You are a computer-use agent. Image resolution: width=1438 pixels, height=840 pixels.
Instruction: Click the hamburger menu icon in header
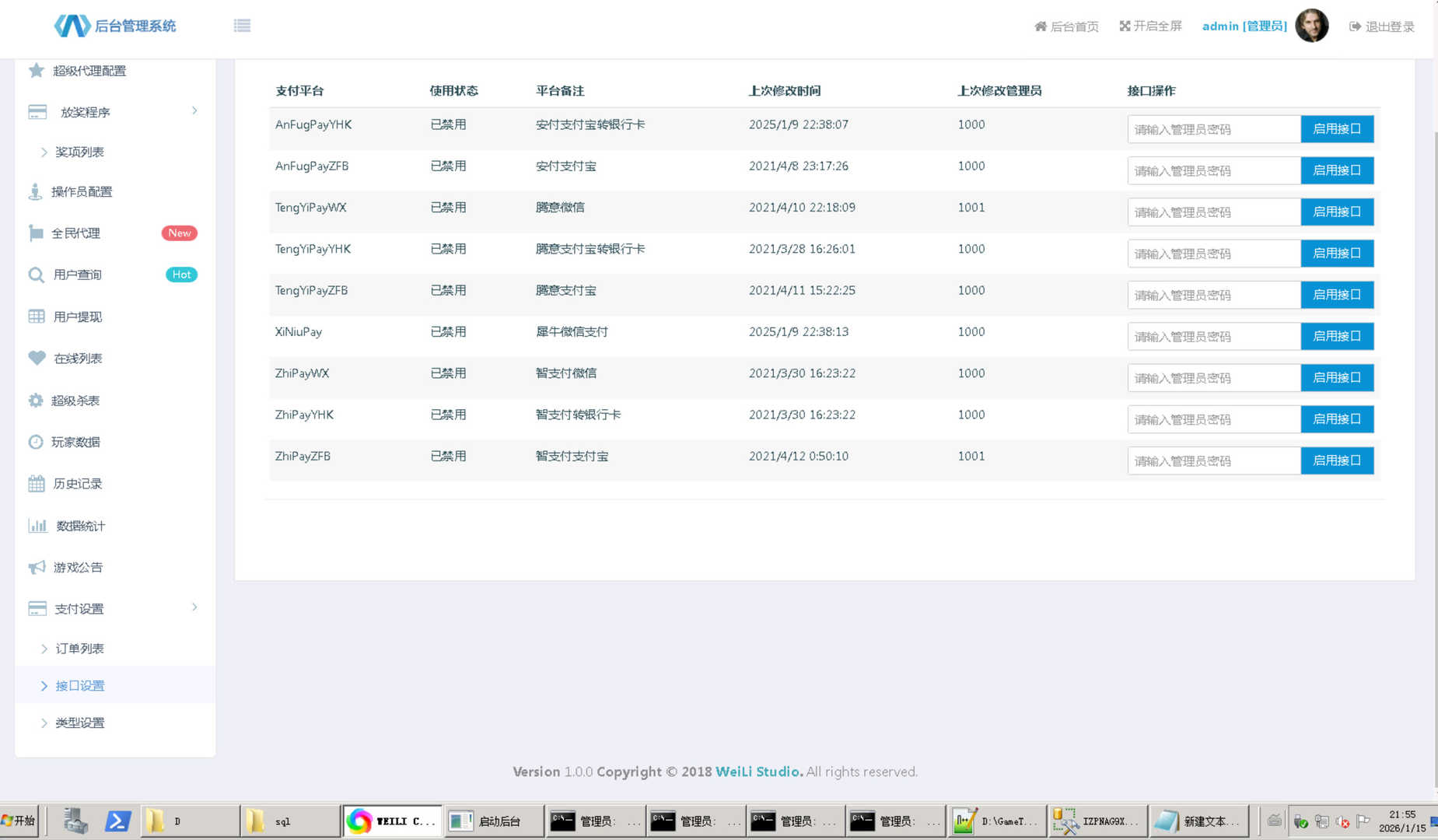pyautogui.click(x=242, y=26)
